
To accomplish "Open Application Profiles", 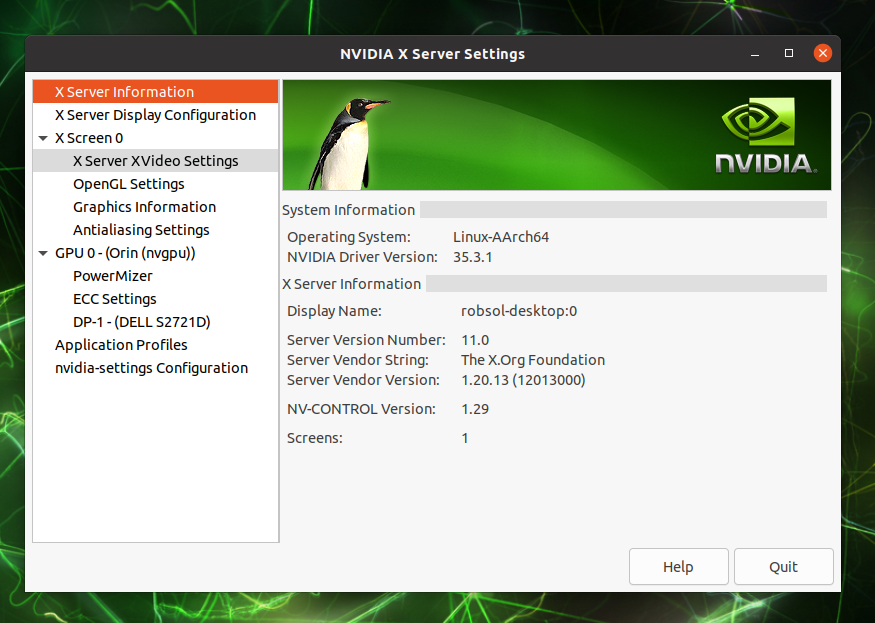I will (x=121, y=345).
